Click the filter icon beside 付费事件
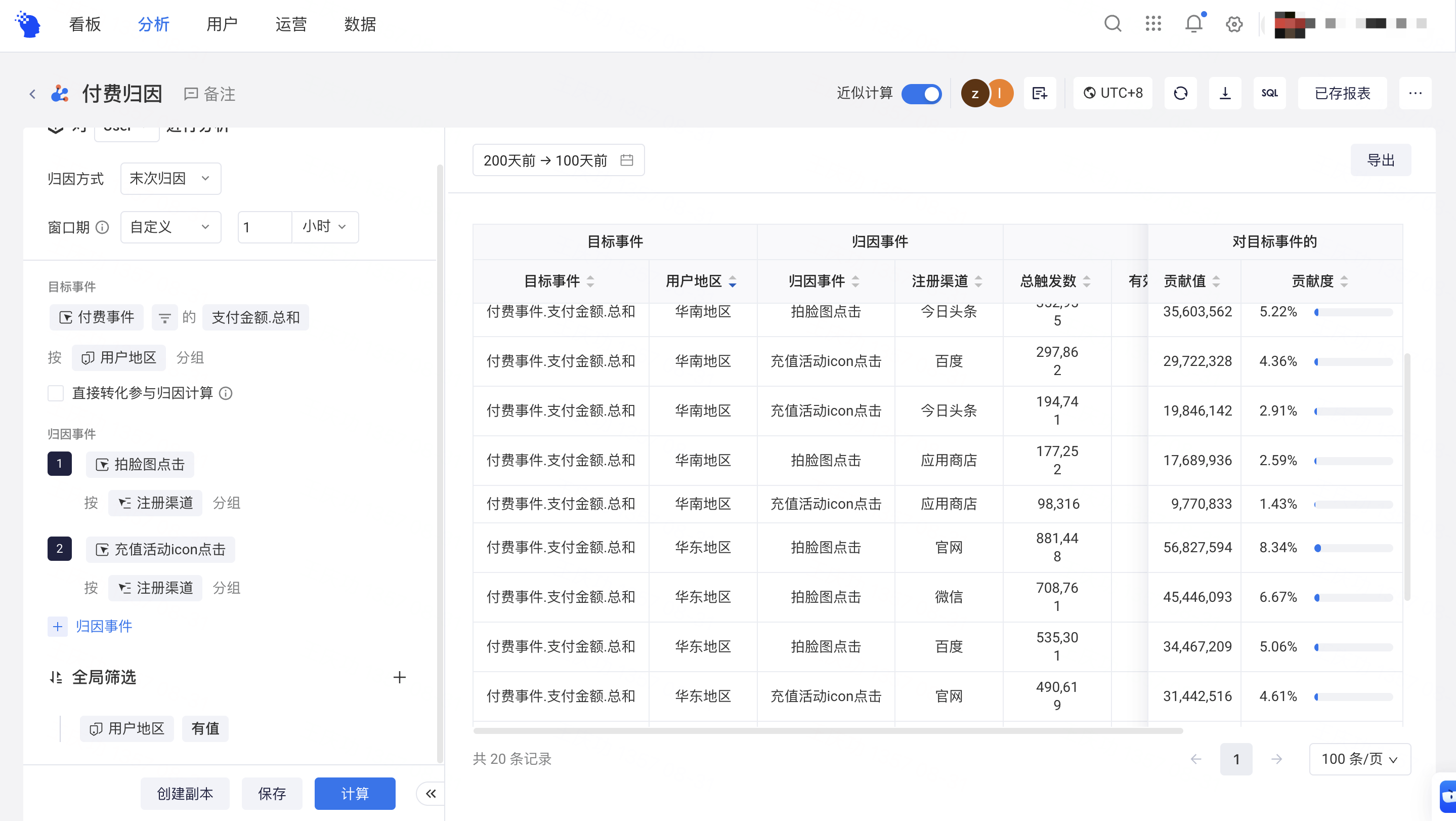This screenshot has height=821, width=1456. pyautogui.click(x=164, y=317)
